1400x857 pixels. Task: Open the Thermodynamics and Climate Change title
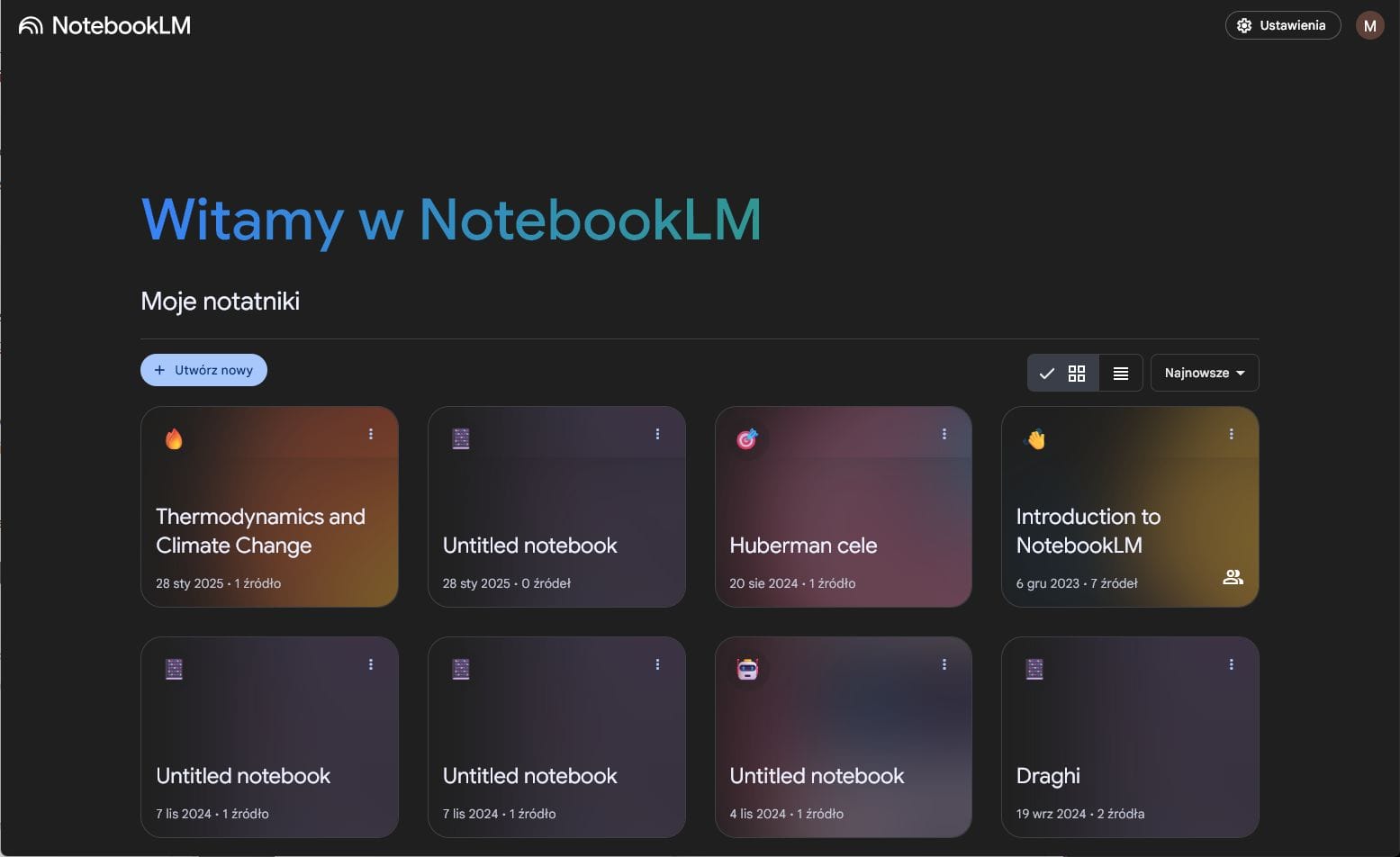click(x=260, y=531)
